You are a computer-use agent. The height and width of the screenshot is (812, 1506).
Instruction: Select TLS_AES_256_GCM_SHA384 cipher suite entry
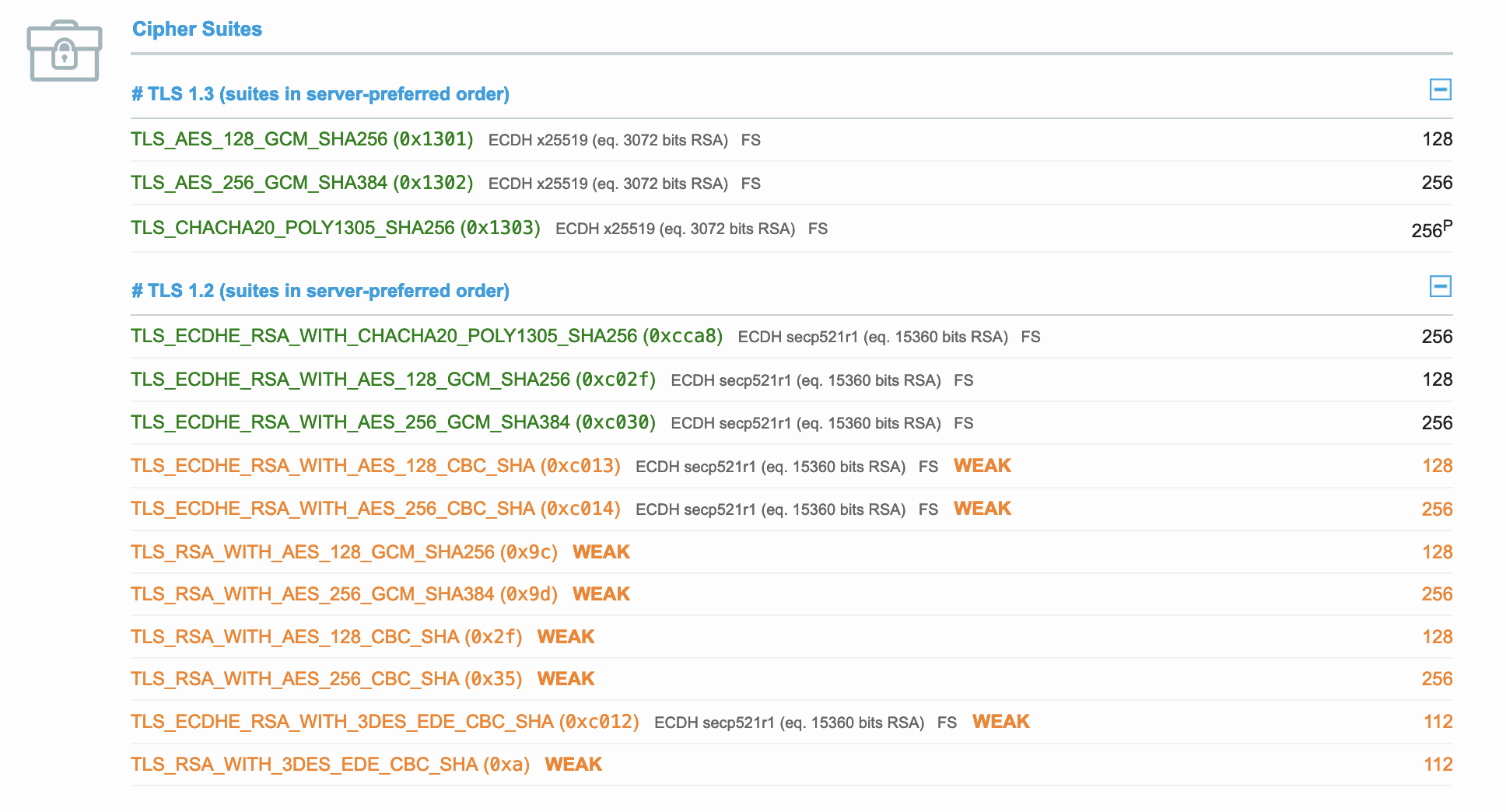pos(302,183)
